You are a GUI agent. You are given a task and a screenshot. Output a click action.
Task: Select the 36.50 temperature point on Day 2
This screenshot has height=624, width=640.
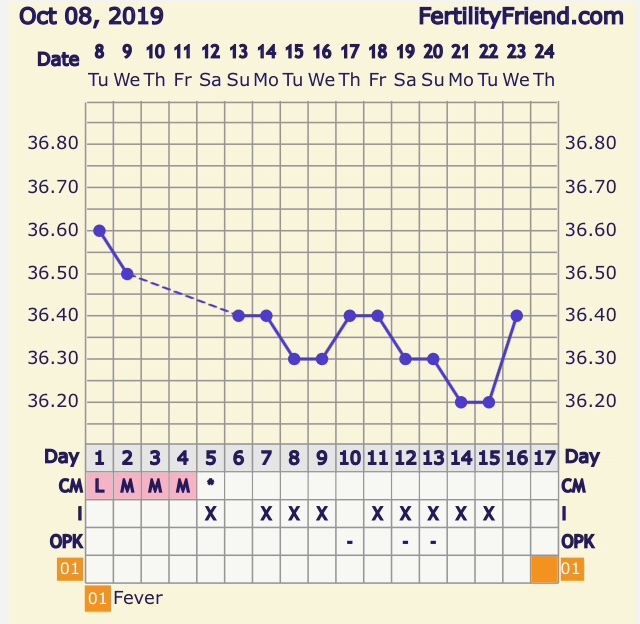(127, 273)
